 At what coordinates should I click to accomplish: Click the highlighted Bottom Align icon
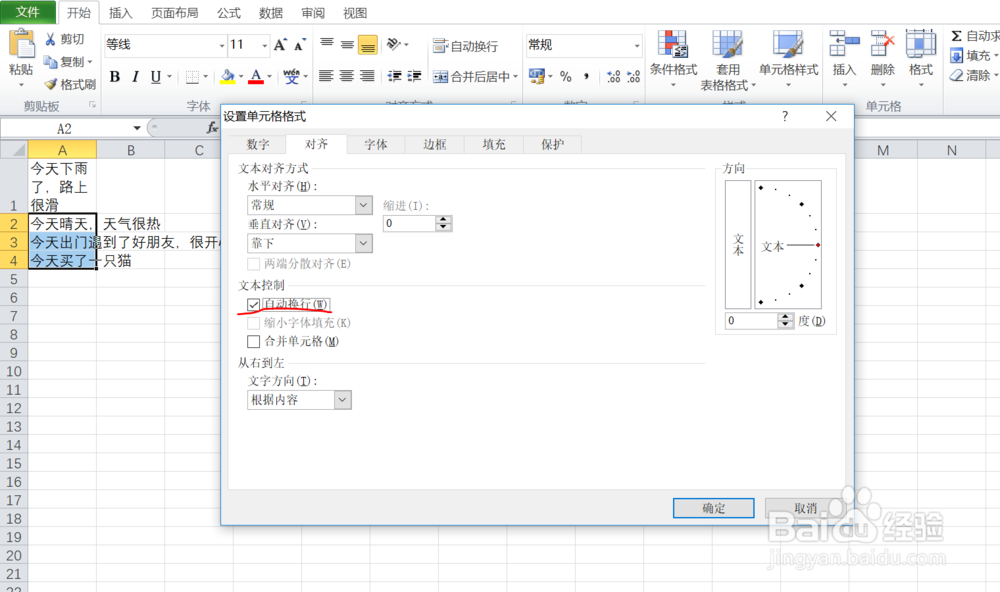pos(367,45)
